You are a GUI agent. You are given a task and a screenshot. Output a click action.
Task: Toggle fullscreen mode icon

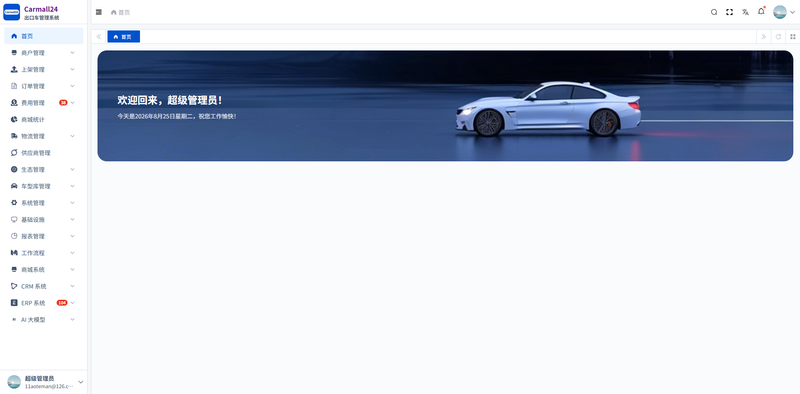(730, 12)
